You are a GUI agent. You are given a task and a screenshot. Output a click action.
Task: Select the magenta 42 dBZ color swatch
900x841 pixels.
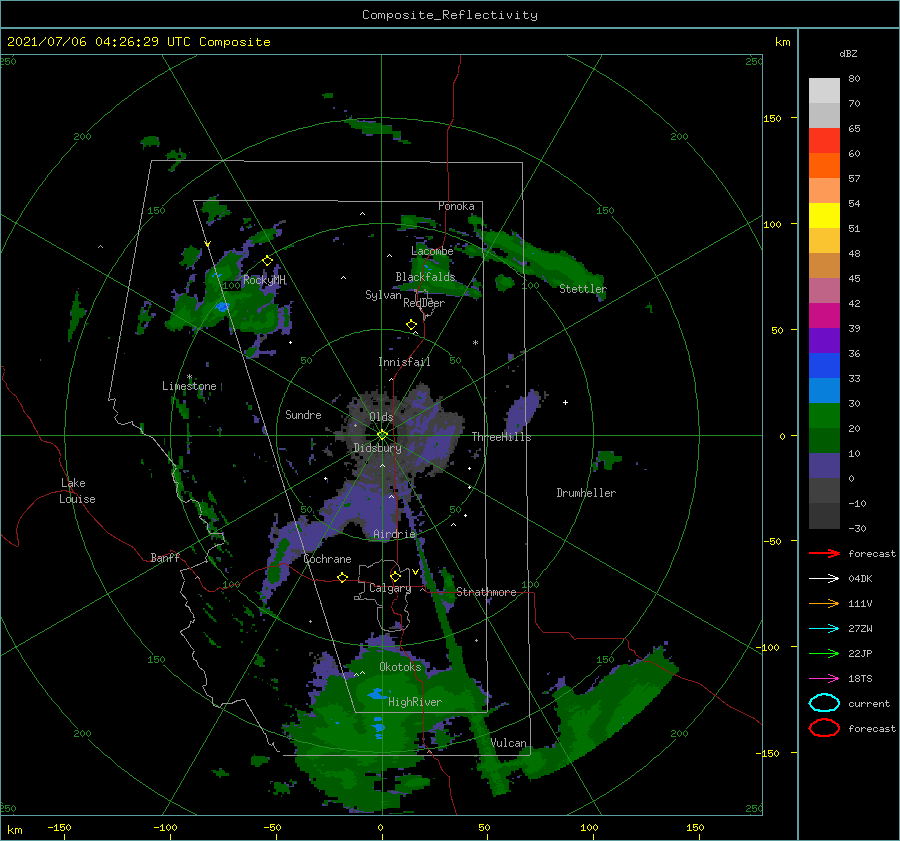click(x=824, y=315)
